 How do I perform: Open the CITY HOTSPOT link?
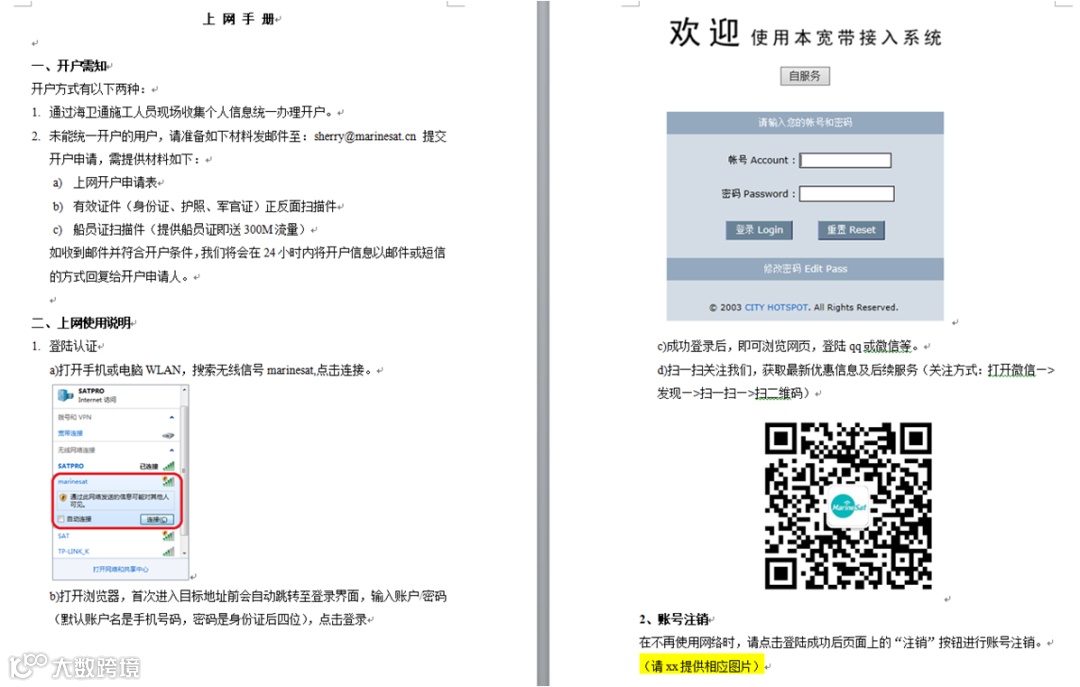775,306
